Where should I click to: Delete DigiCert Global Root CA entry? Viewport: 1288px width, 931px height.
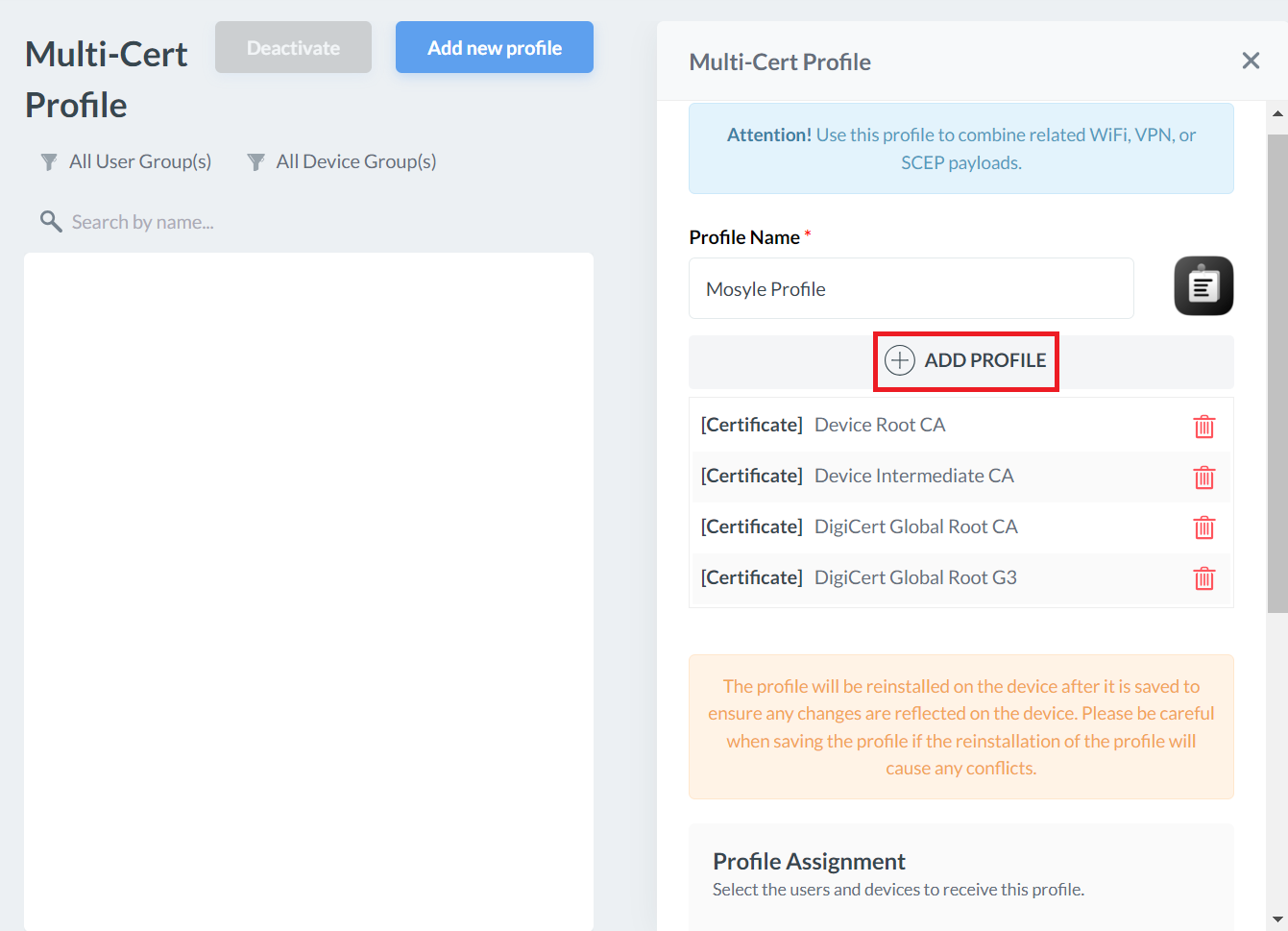click(1203, 527)
